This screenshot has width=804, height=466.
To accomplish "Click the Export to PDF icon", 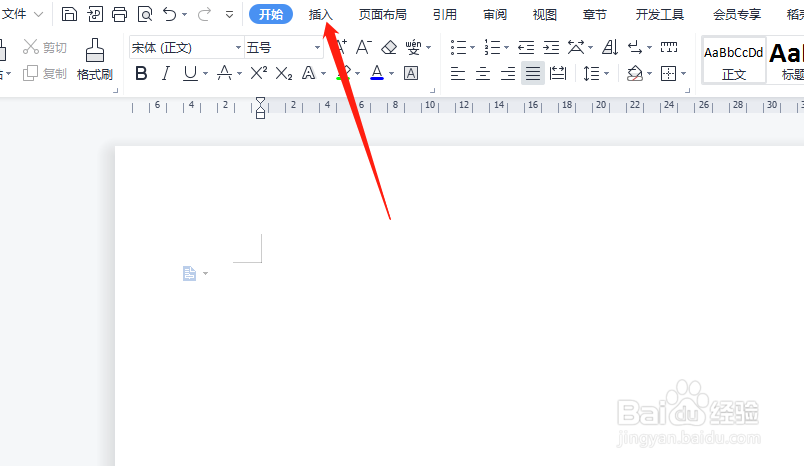I will 95,14.
